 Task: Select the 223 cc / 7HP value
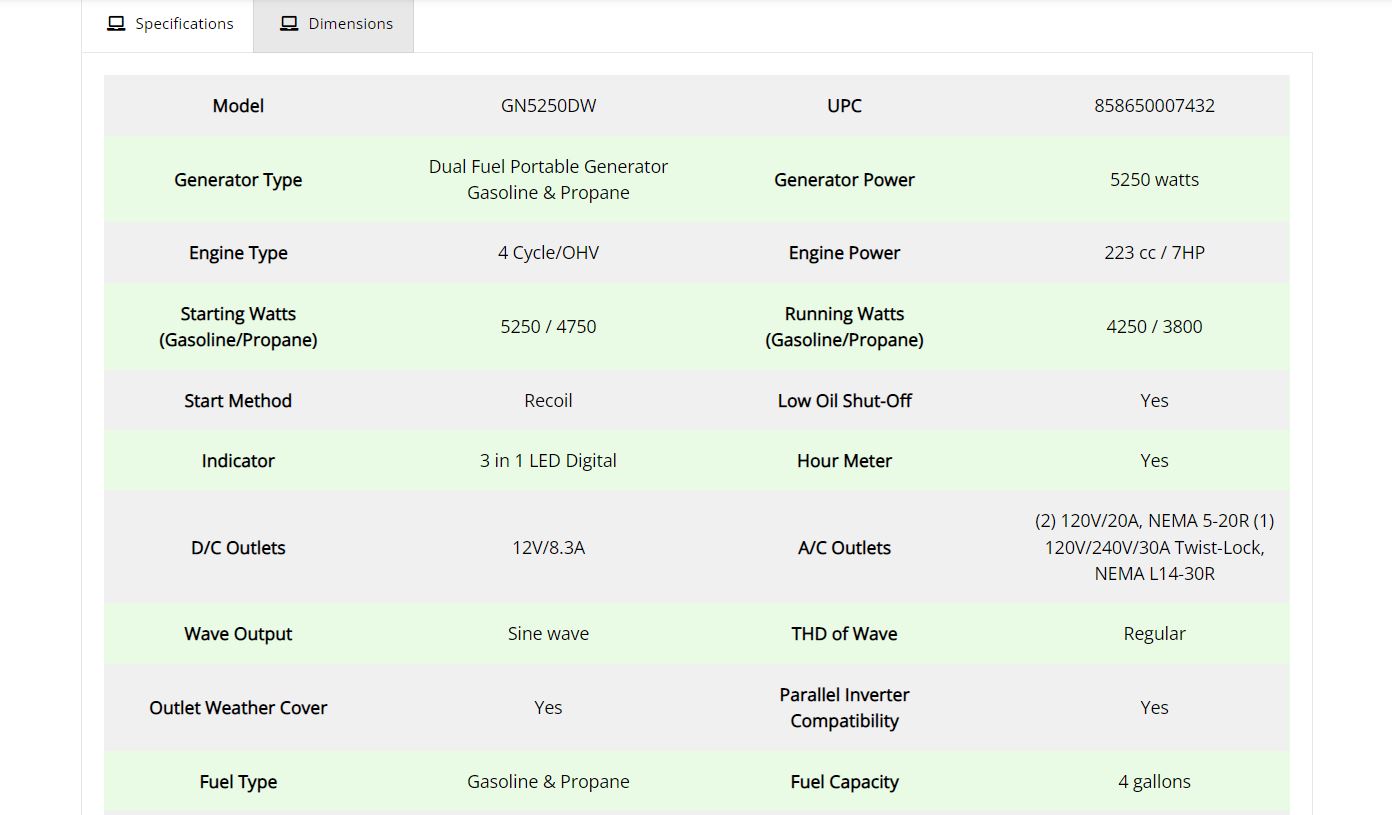1154,253
